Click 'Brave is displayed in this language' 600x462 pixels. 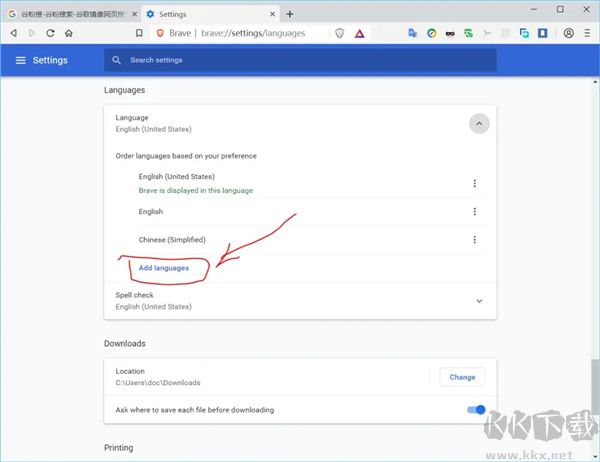click(x=196, y=191)
